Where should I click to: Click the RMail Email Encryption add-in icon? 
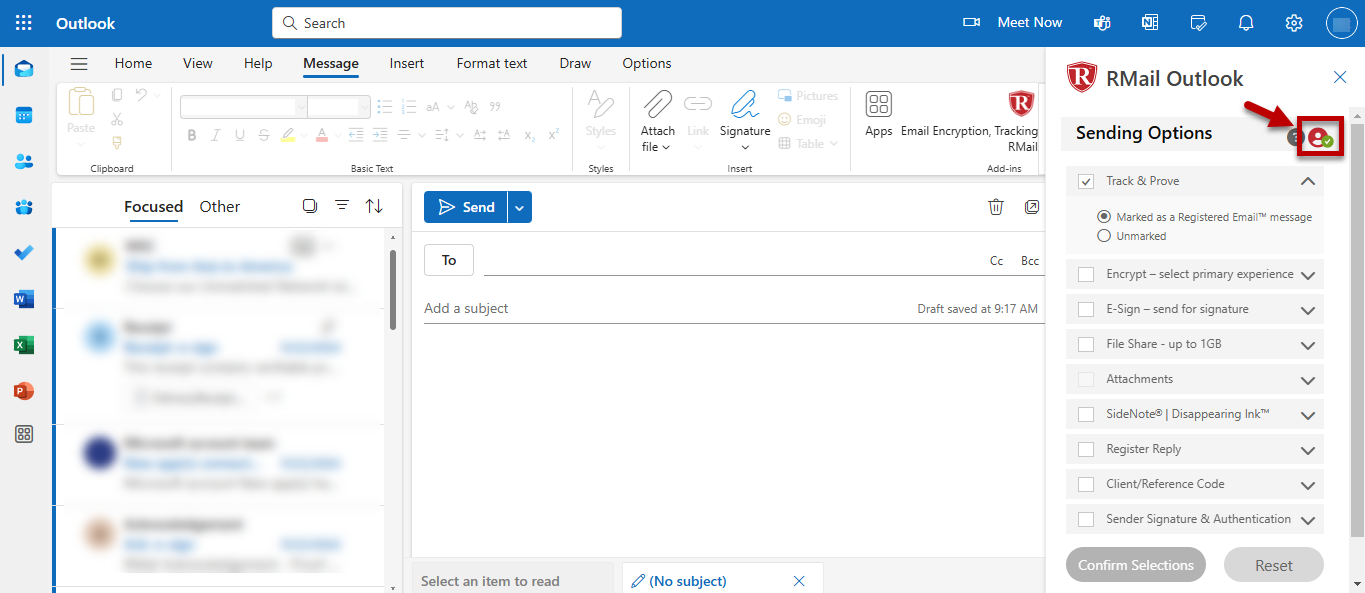click(1020, 104)
